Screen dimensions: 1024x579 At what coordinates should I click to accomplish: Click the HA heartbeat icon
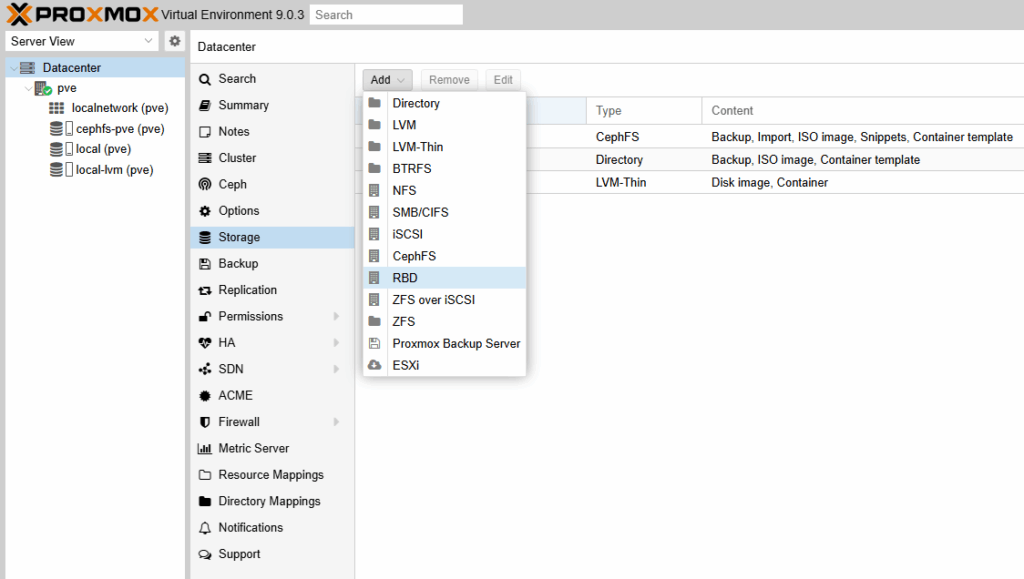tap(205, 343)
